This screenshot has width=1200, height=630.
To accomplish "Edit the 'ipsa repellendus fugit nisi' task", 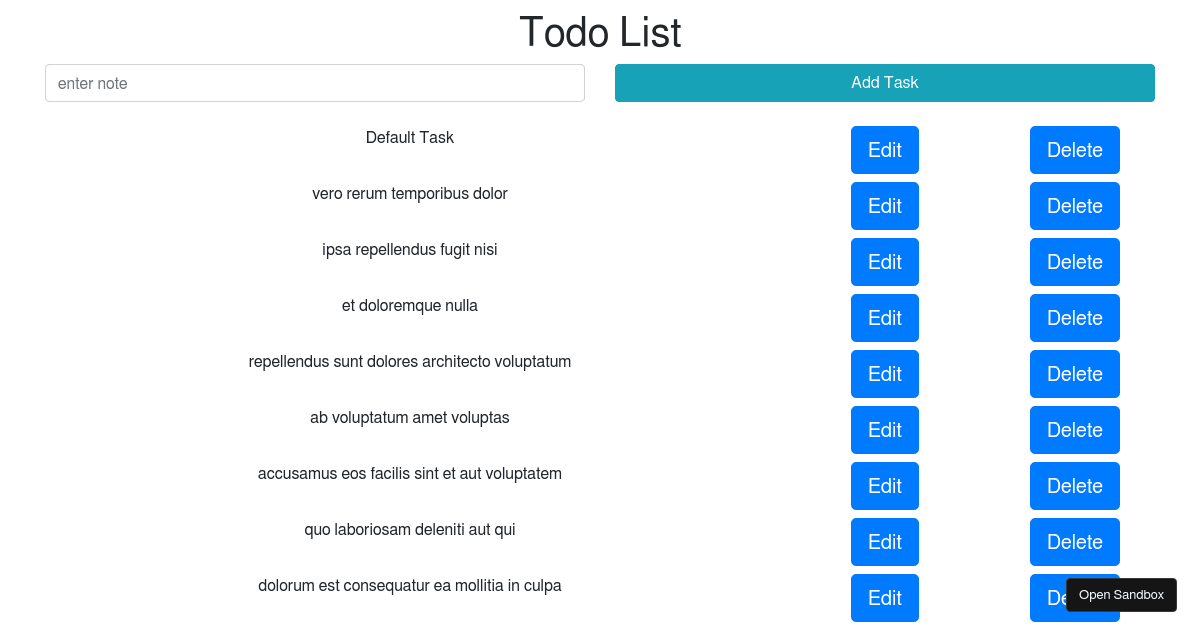I will [884, 262].
